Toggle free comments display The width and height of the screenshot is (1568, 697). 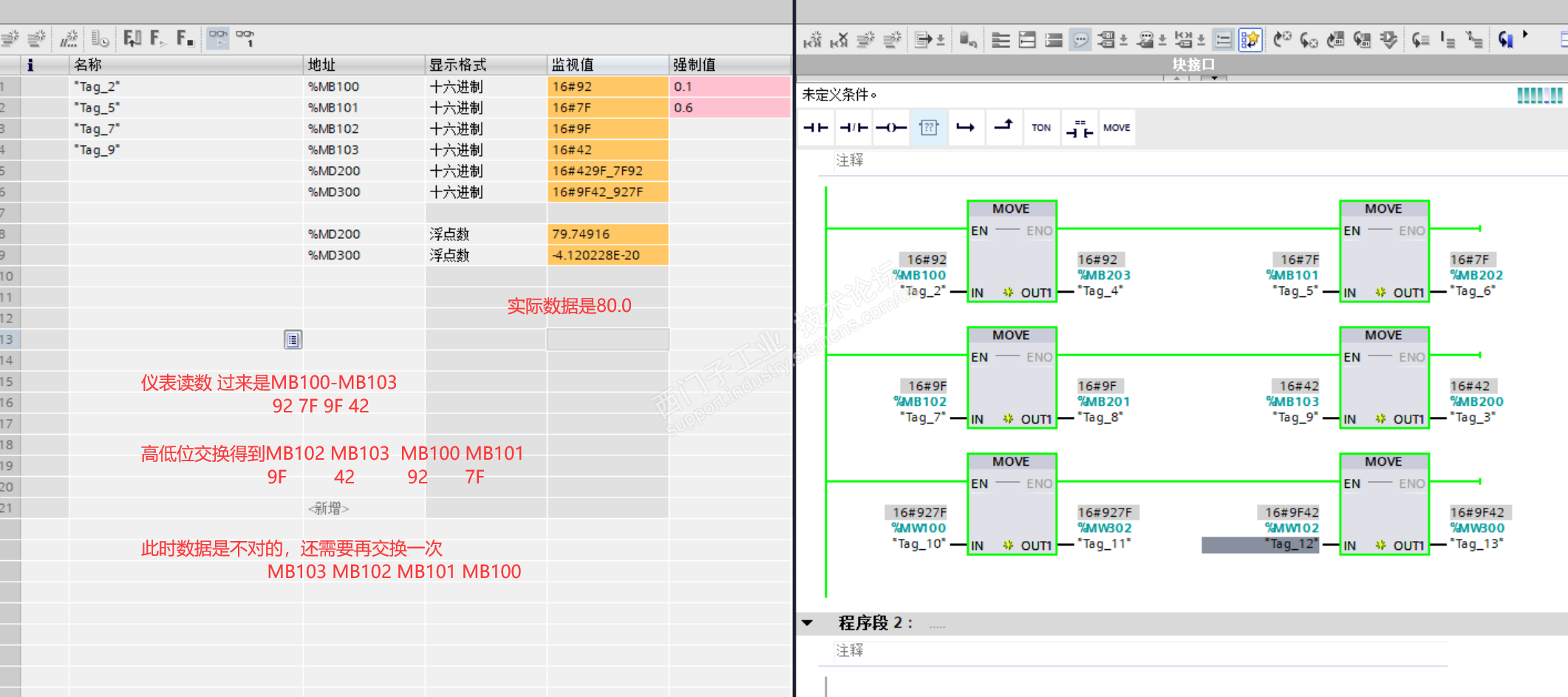click(1080, 39)
